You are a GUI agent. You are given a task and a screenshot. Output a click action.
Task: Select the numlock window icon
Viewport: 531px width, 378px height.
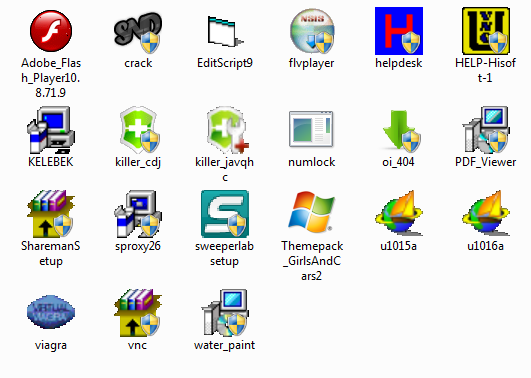(312, 129)
